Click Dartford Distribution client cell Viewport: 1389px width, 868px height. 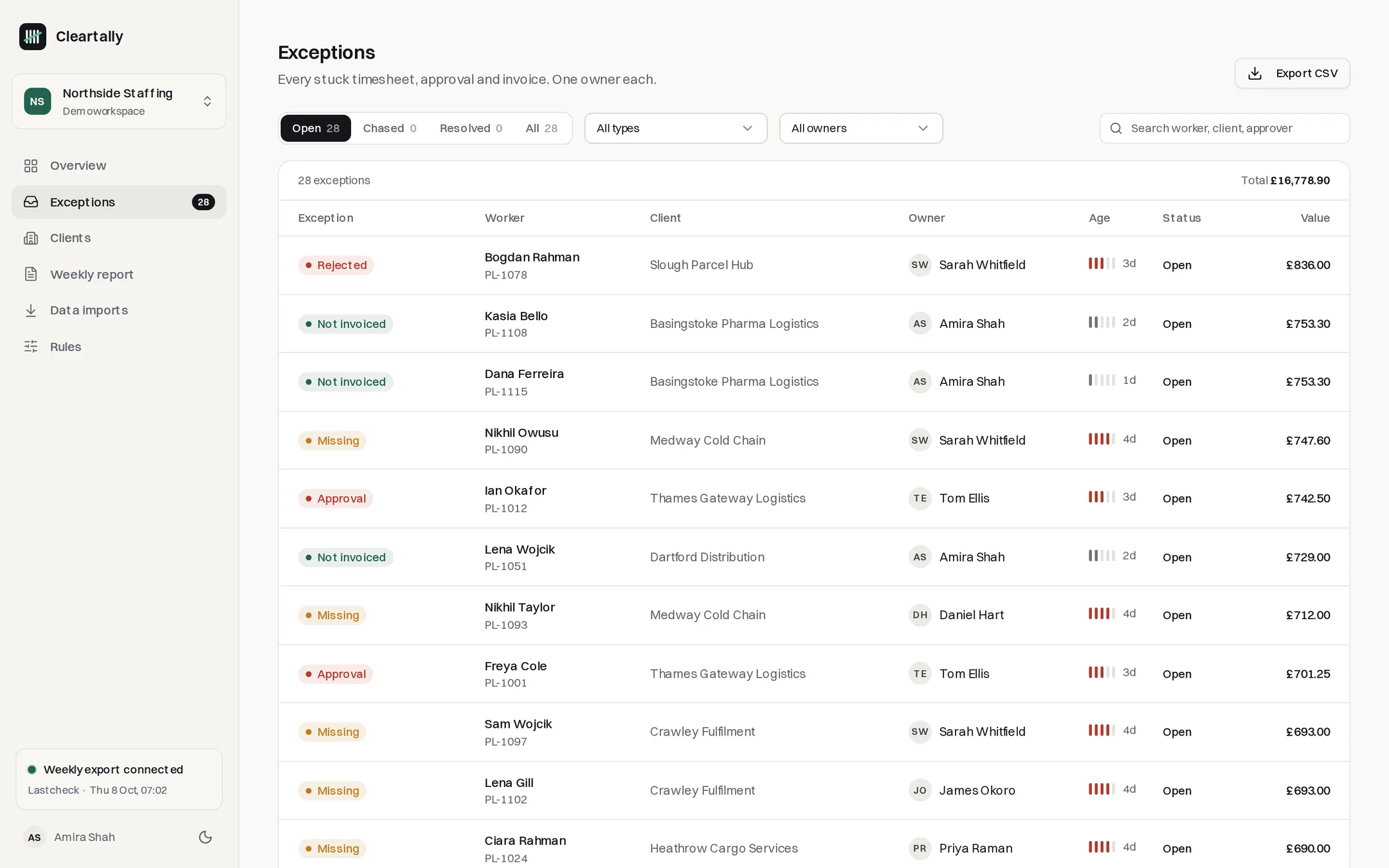click(707, 557)
